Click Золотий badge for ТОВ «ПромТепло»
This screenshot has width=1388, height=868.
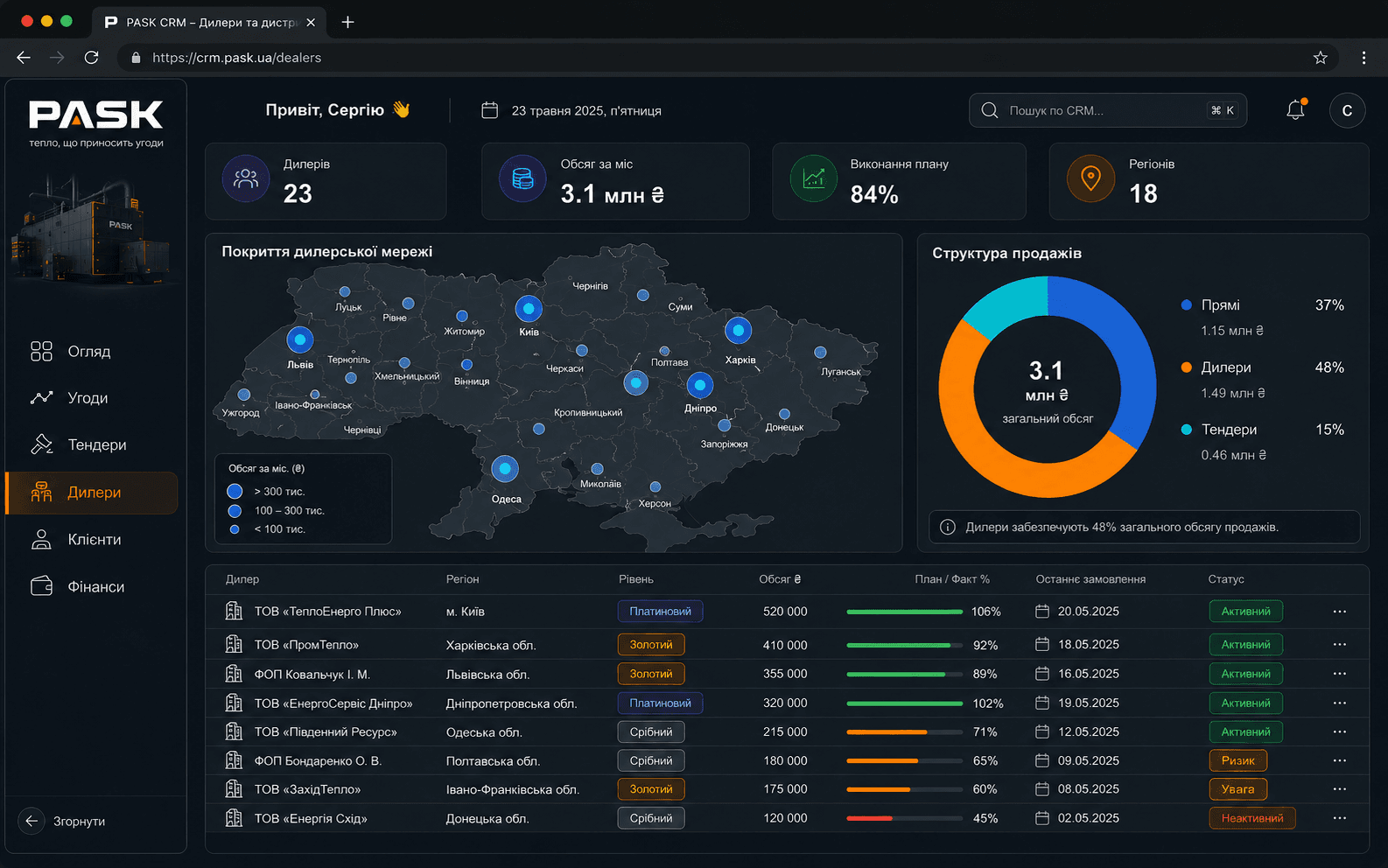651,645
